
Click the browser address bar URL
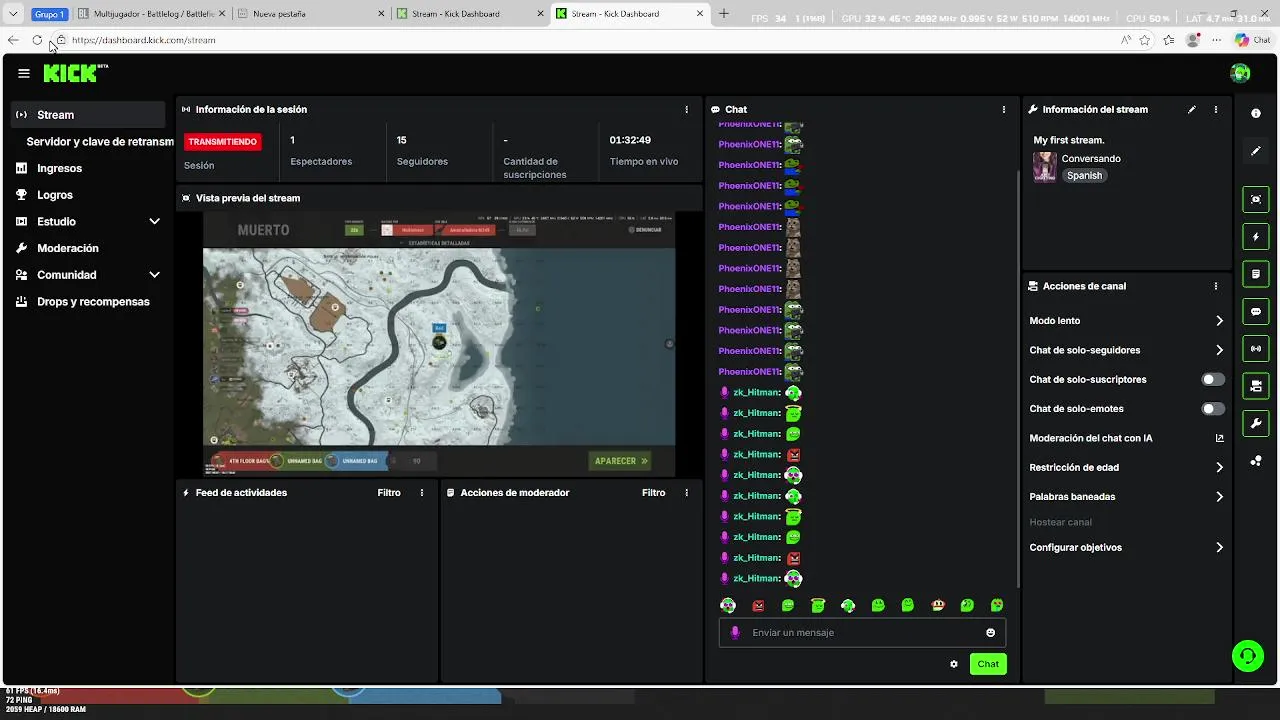[x=144, y=40]
